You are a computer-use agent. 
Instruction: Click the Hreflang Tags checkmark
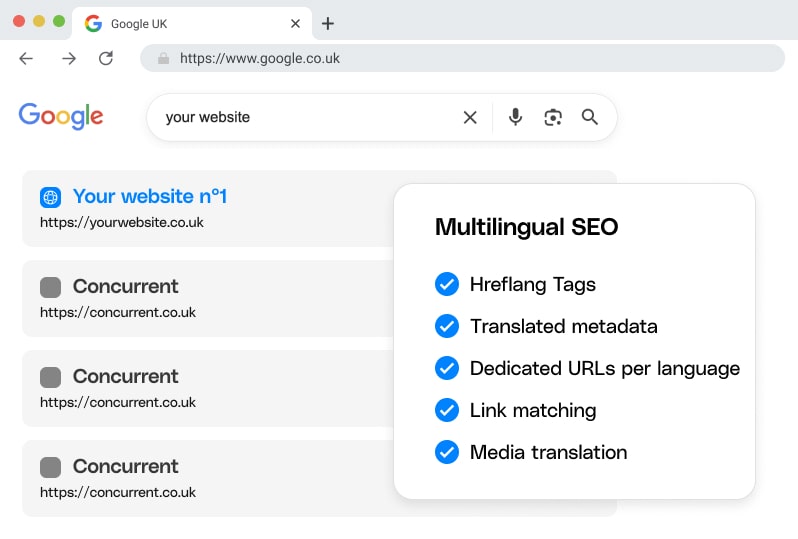tap(447, 284)
